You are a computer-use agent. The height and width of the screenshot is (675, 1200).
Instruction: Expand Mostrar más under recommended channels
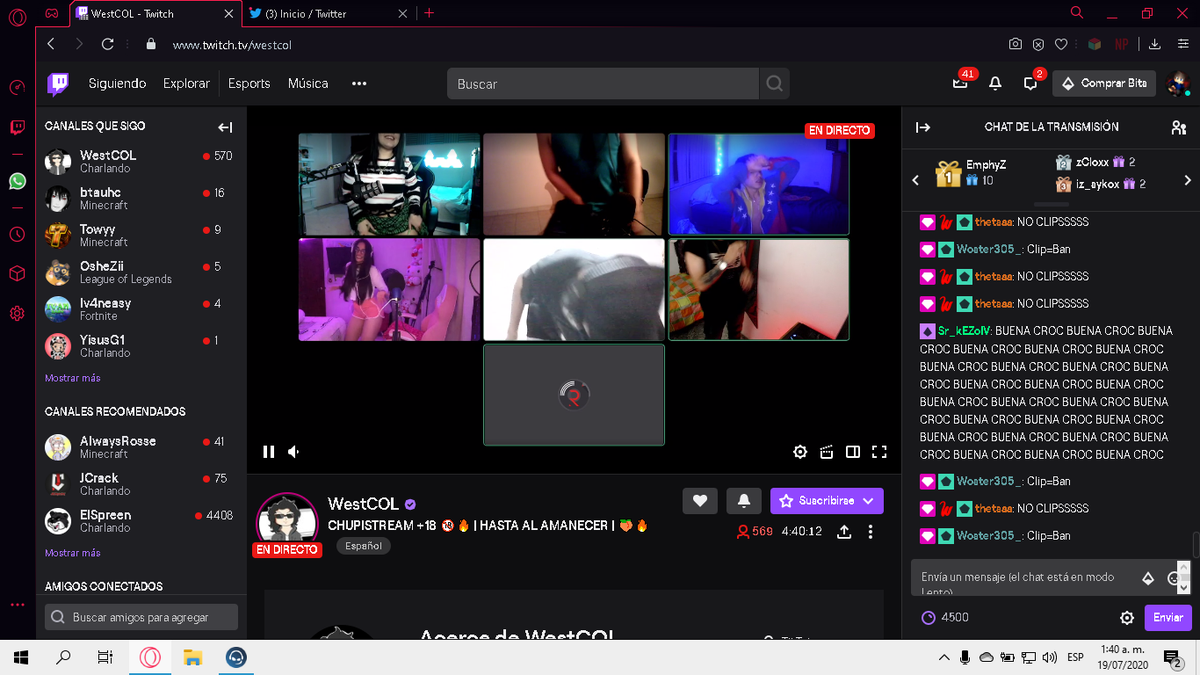pos(72,553)
